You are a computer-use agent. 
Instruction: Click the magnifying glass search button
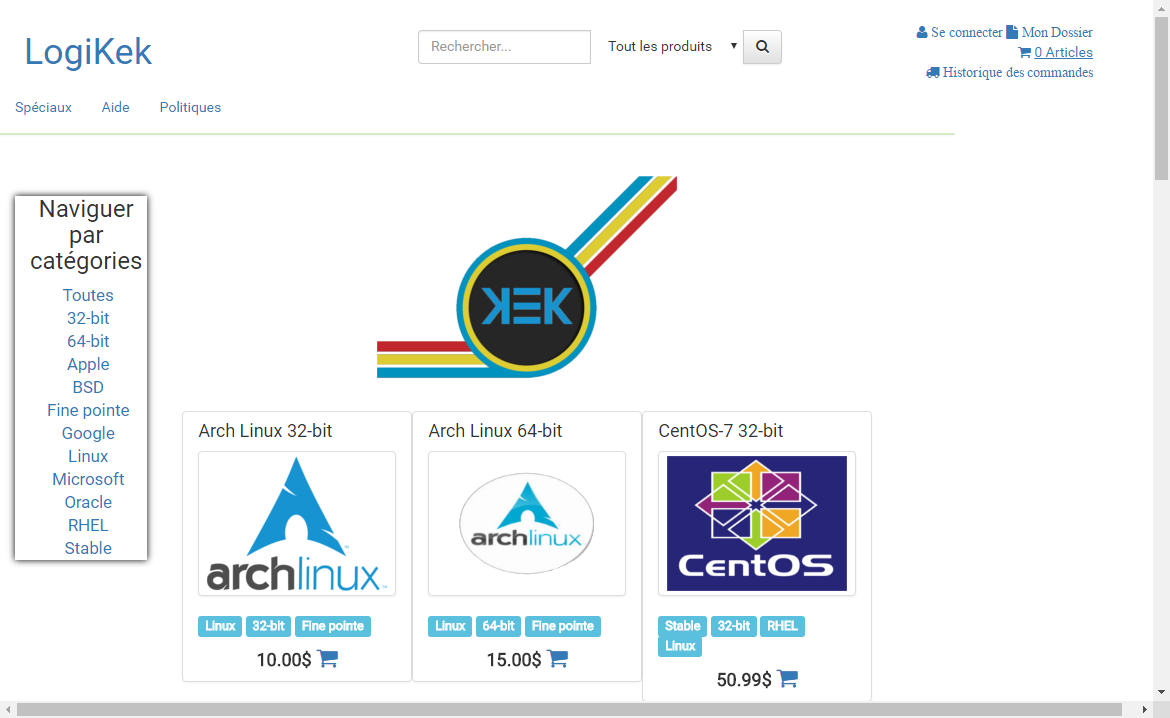pyautogui.click(x=762, y=47)
